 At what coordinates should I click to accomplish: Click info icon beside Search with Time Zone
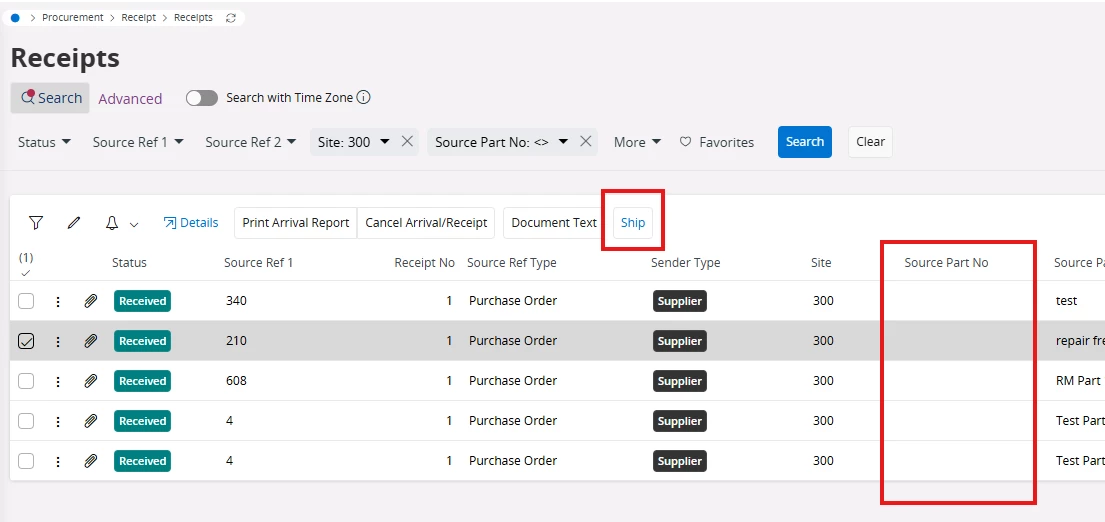pyautogui.click(x=364, y=98)
